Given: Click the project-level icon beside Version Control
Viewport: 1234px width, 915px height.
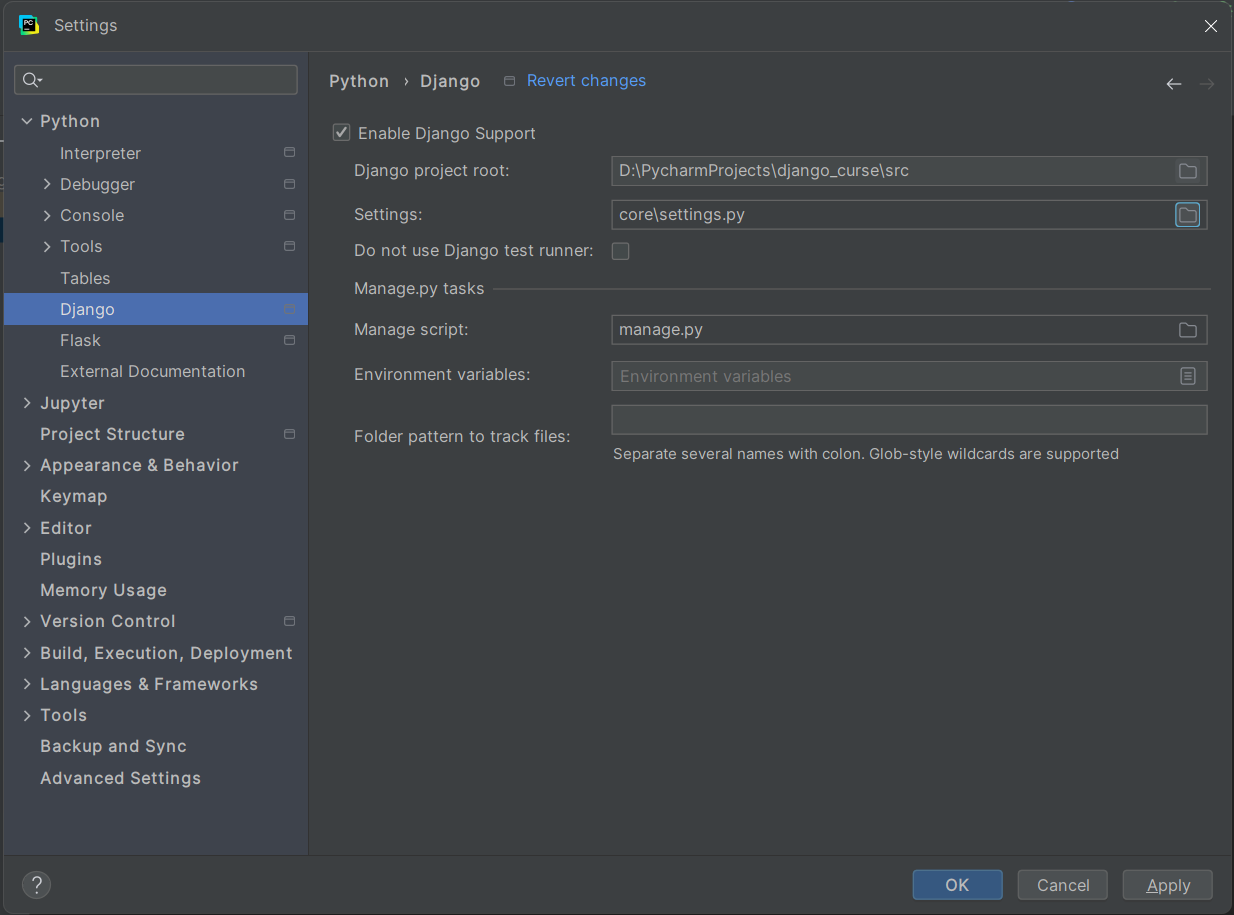Looking at the screenshot, I should tap(289, 621).
